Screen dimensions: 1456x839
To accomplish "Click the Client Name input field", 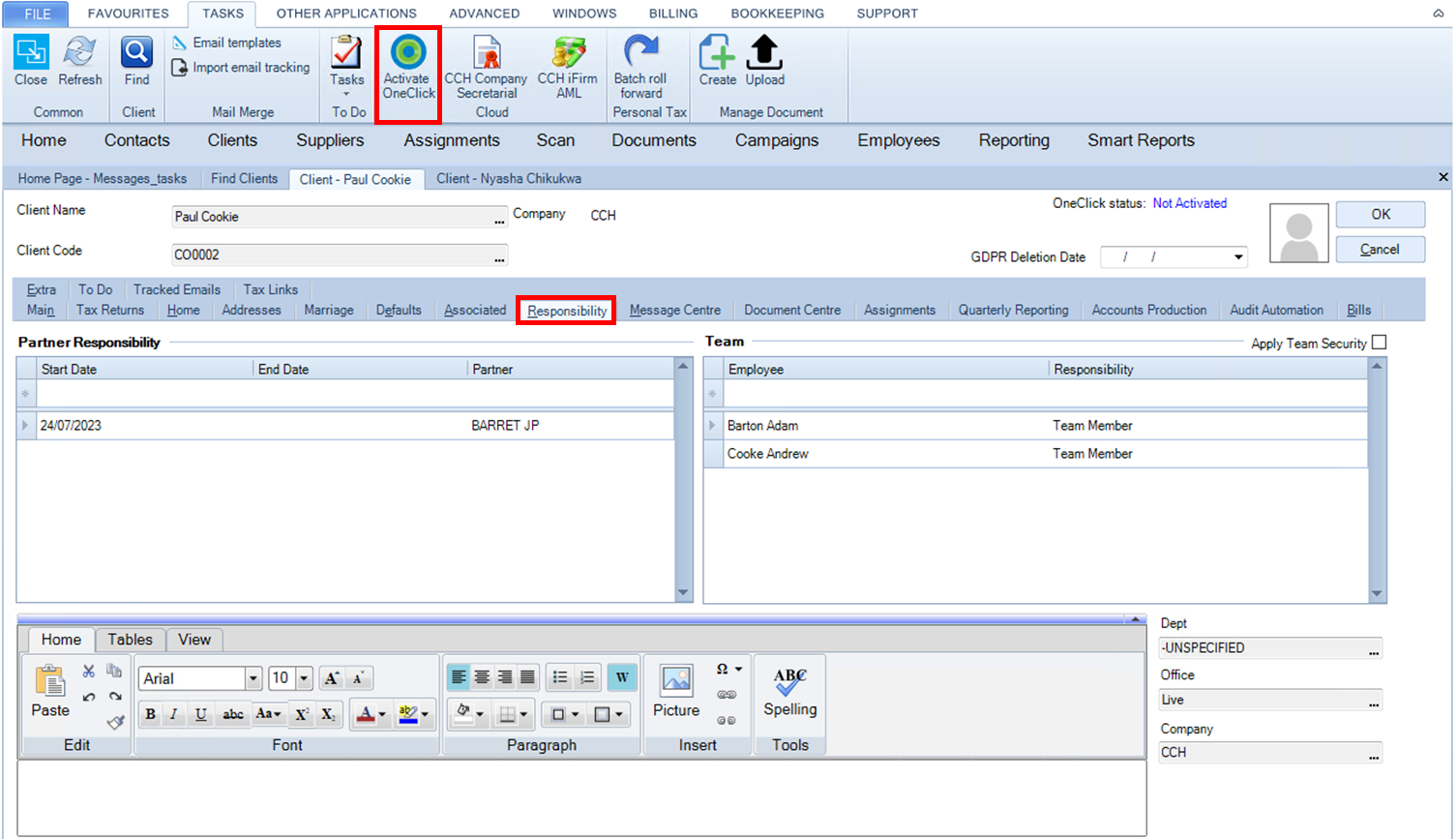I will coord(340,217).
